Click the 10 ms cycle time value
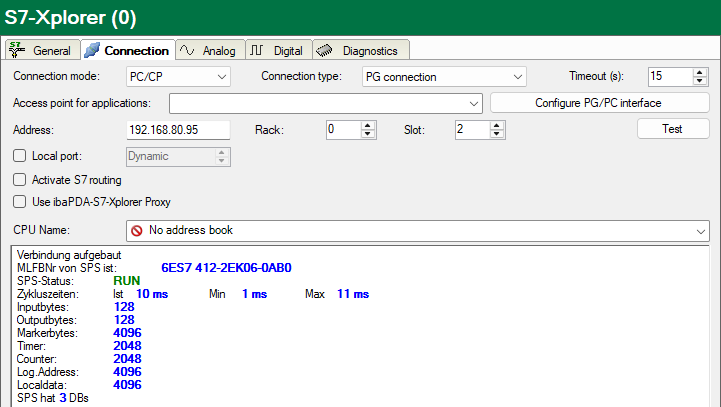Image resolution: width=721 pixels, height=407 pixels. (152, 294)
